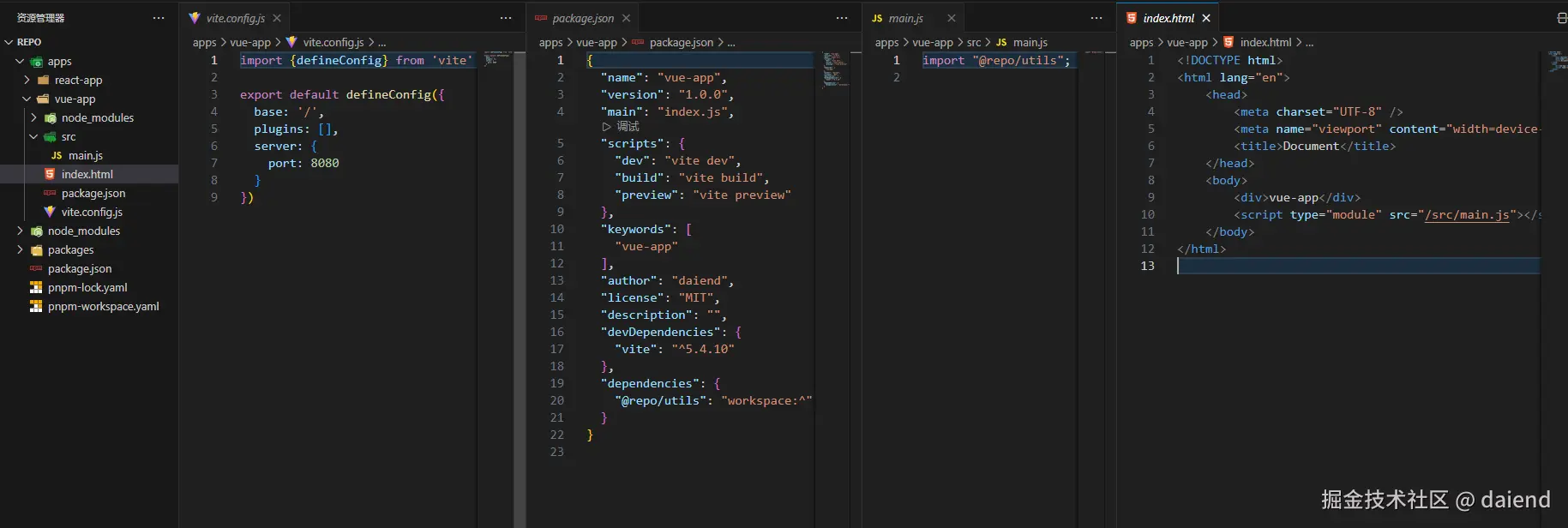The image size is (1568, 528).
Task: Click port value 8080 in vite.config.js
Action: point(325,163)
